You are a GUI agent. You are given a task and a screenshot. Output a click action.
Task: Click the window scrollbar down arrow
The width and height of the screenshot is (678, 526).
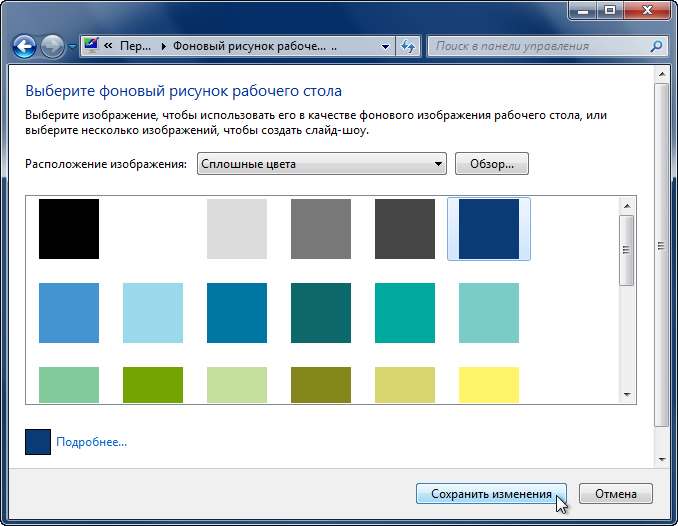(662, 459)
